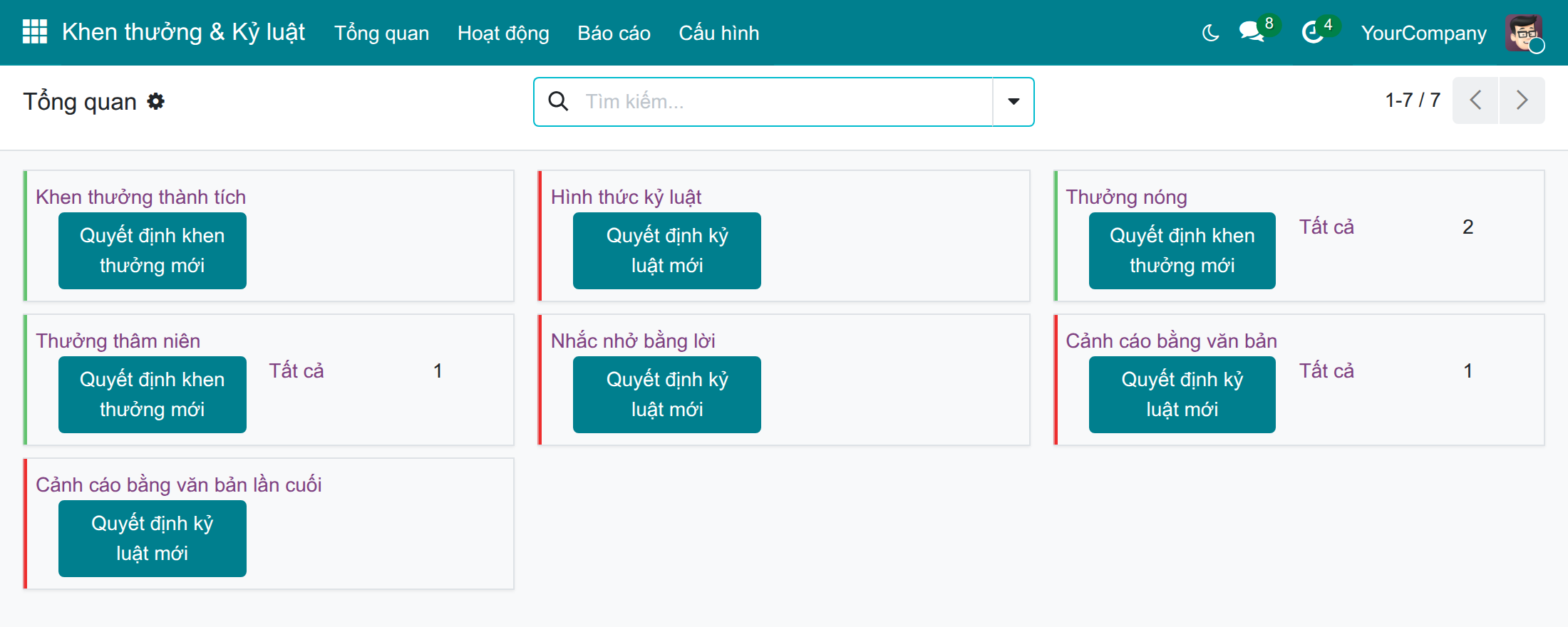
Task: Click Tất cả in Thưởng nóng card
Action: (1326, 227)
